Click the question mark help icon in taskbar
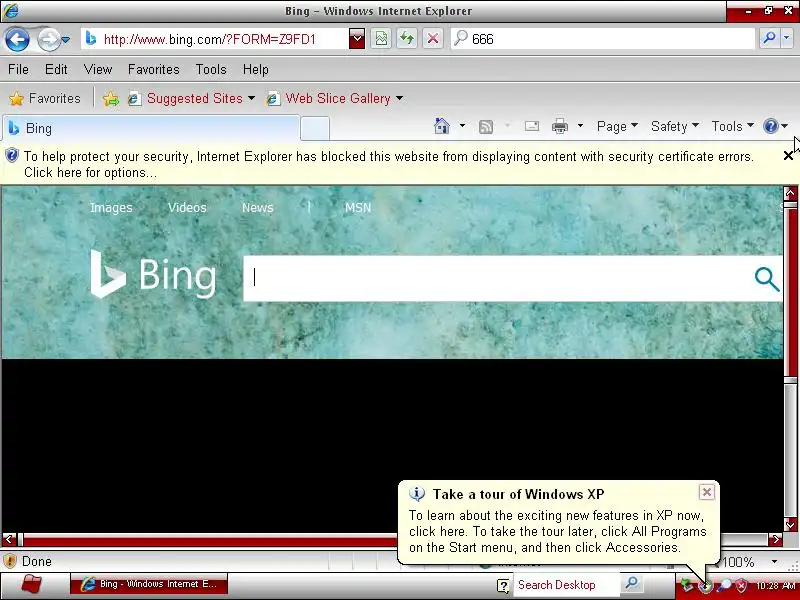 [x=503, y=585]
